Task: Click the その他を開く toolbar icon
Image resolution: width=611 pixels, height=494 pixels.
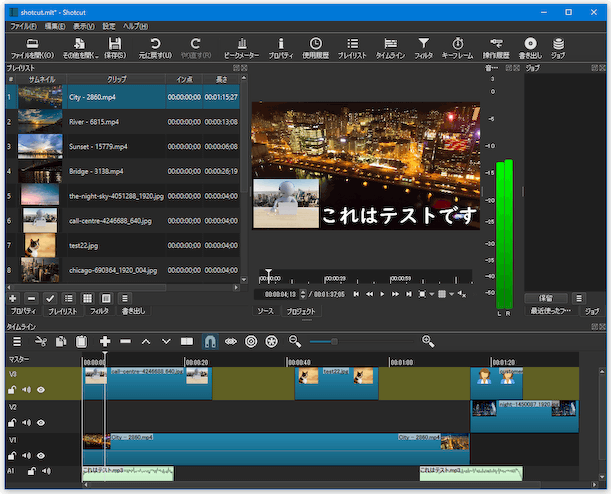Action: (x=80, y=48)
